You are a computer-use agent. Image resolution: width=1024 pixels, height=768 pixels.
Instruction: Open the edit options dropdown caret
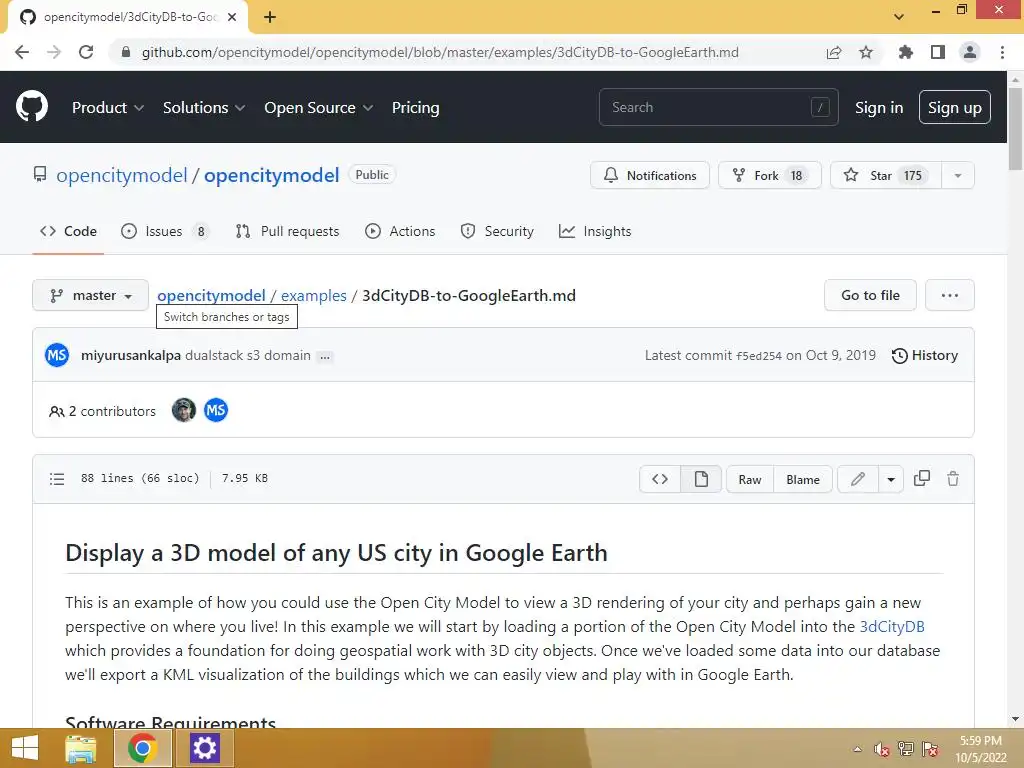tap(891, 479)
